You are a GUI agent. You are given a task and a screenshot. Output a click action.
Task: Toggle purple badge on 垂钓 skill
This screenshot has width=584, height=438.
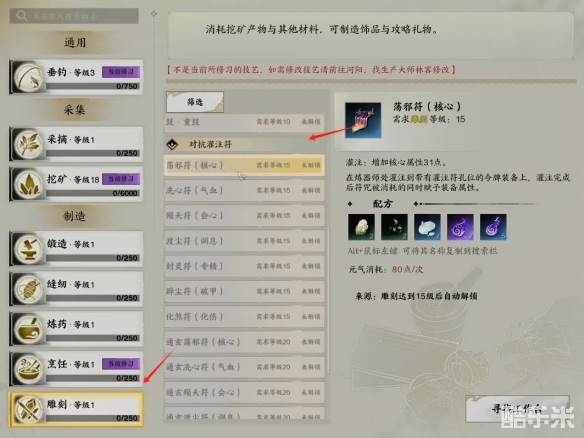[x=121, y=72]
